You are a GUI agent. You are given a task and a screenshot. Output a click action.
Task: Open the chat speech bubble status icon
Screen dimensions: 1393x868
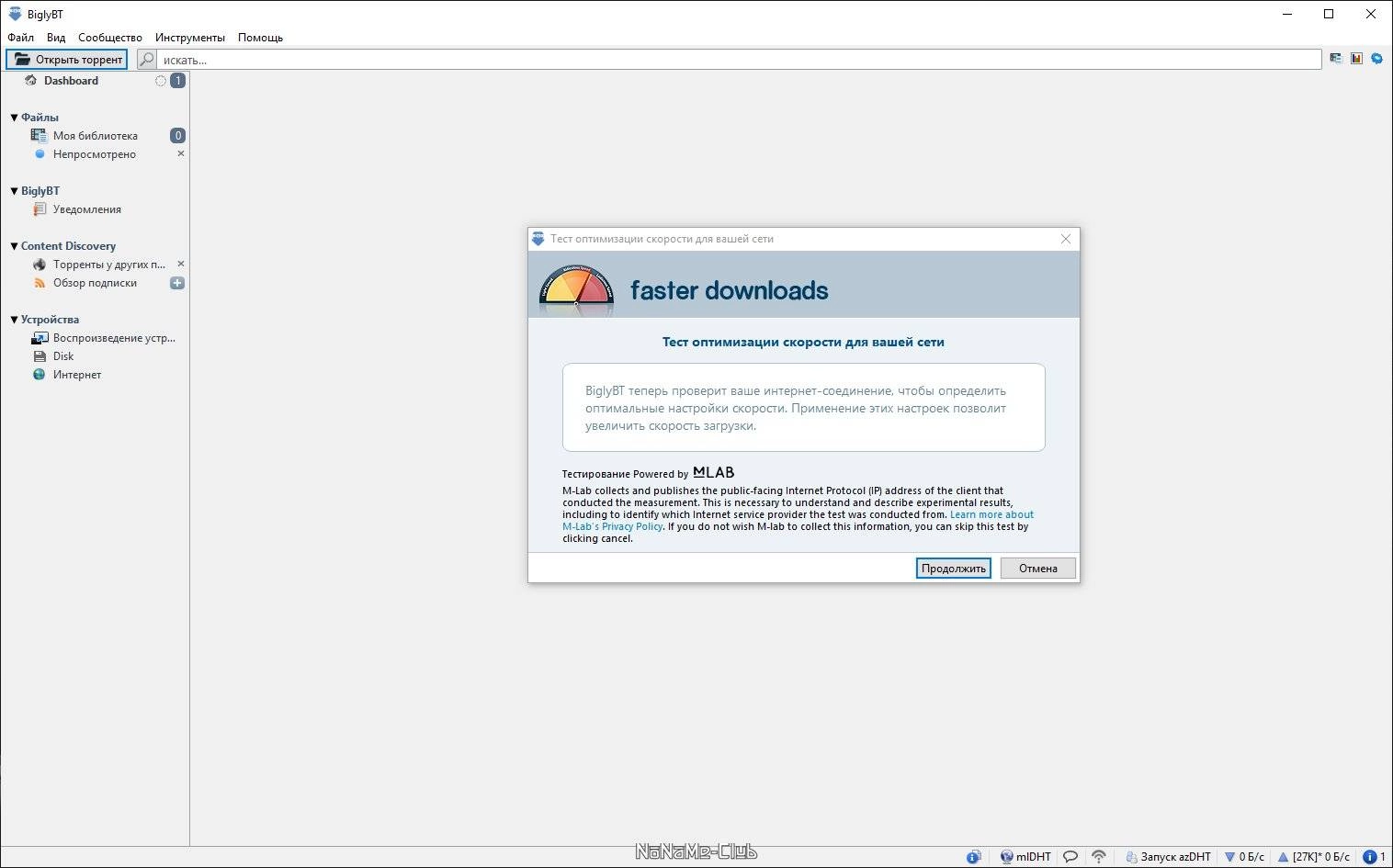pos(1070,857)
